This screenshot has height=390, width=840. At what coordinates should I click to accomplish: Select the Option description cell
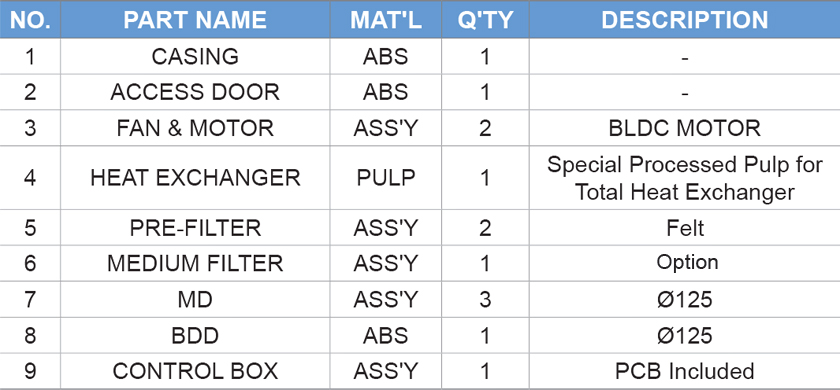pyautogui.click(x=685, y=262)
